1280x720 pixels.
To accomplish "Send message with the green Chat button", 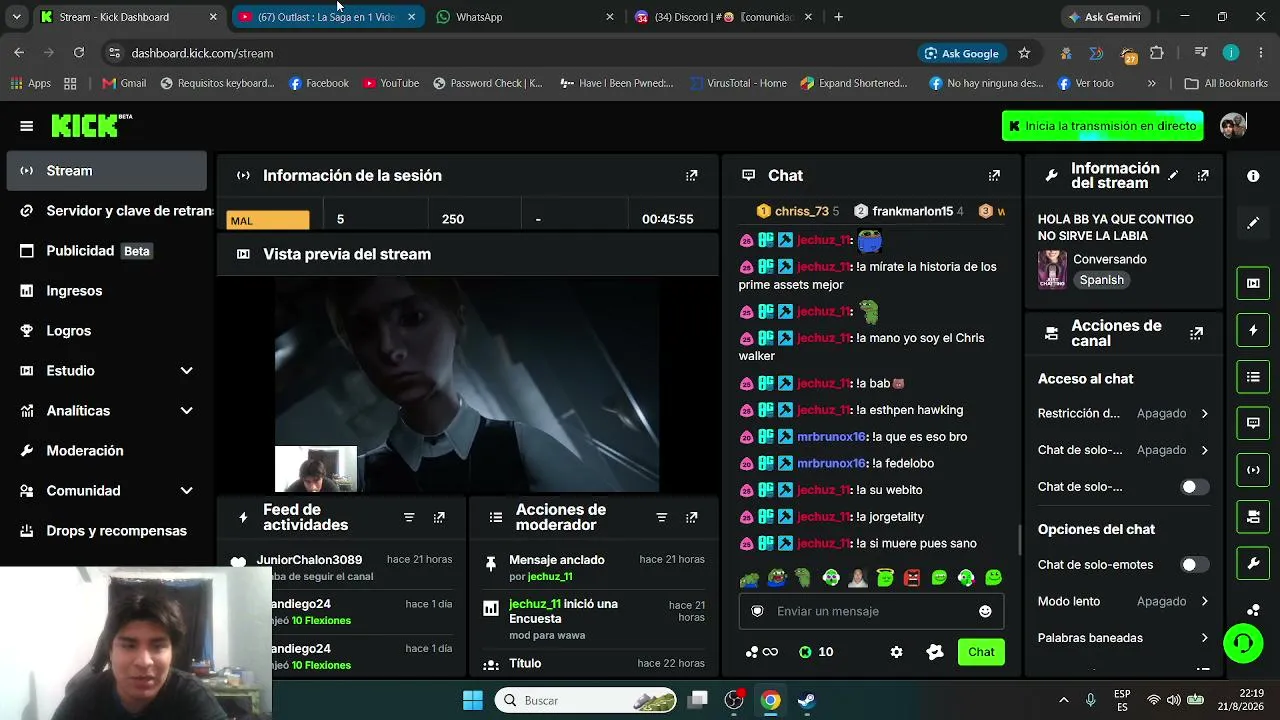I will point(981,652).
